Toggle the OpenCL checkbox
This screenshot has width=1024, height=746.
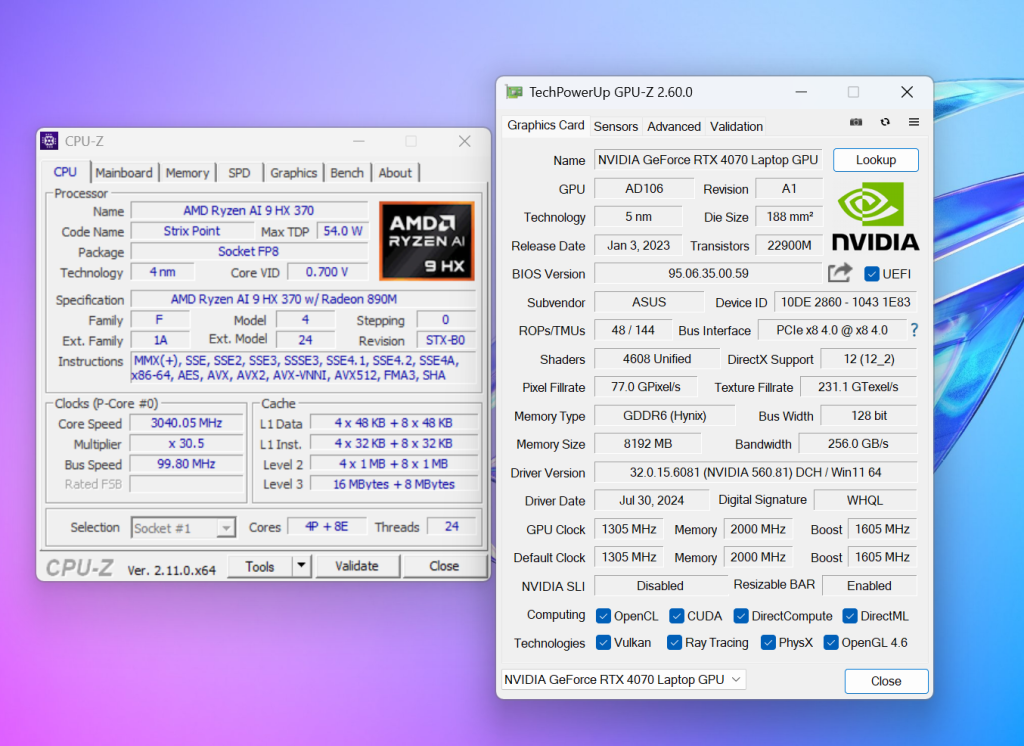604,616
